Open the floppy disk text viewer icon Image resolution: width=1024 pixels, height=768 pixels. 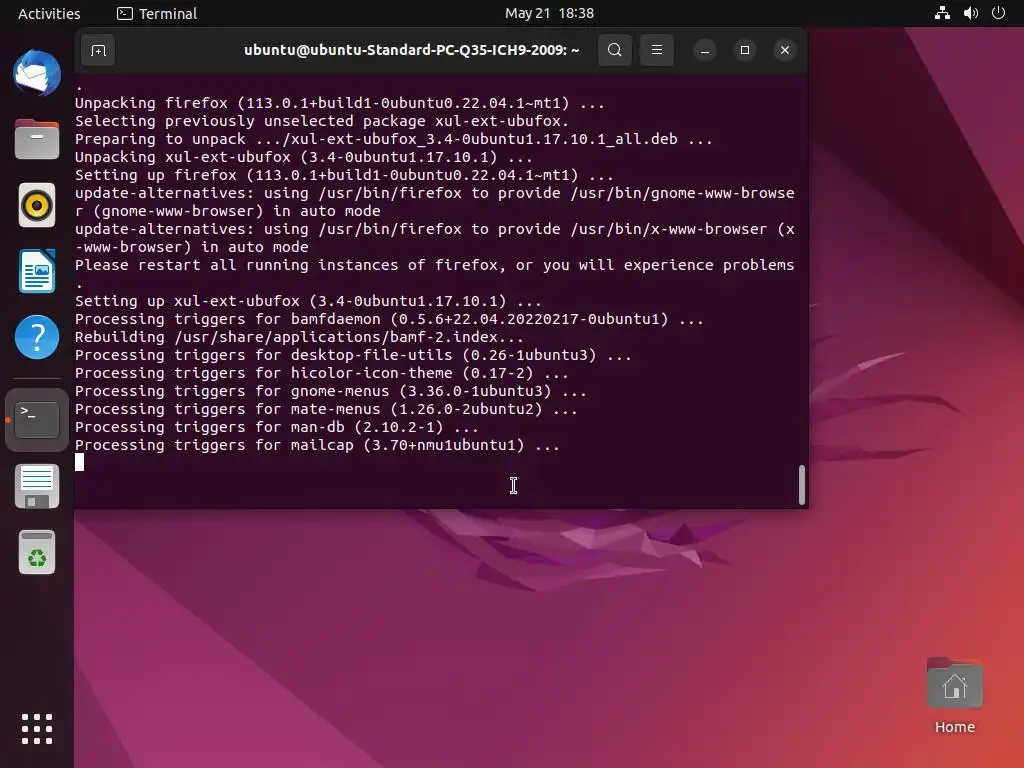pos(37,486)
